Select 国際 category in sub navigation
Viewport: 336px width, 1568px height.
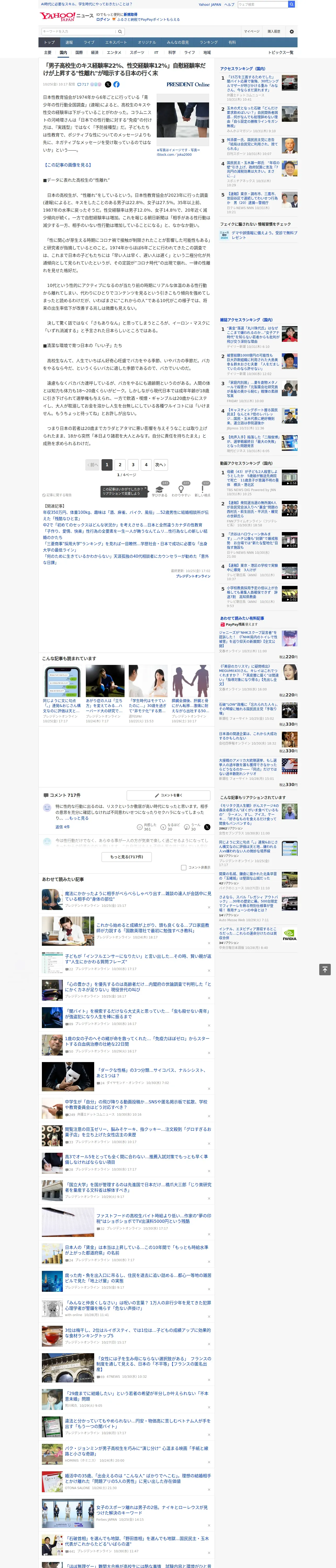[x=79, y=52]
